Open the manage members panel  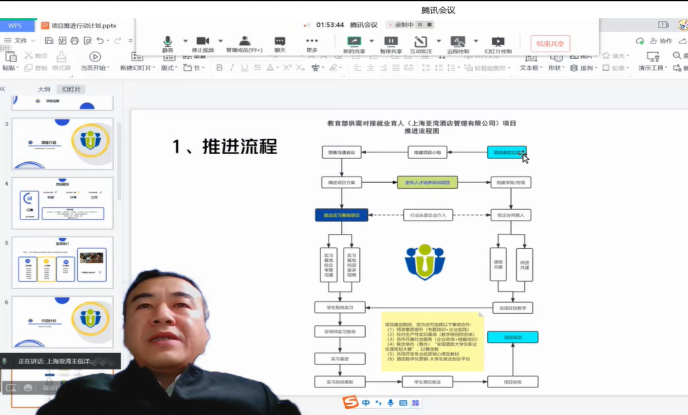244,41
